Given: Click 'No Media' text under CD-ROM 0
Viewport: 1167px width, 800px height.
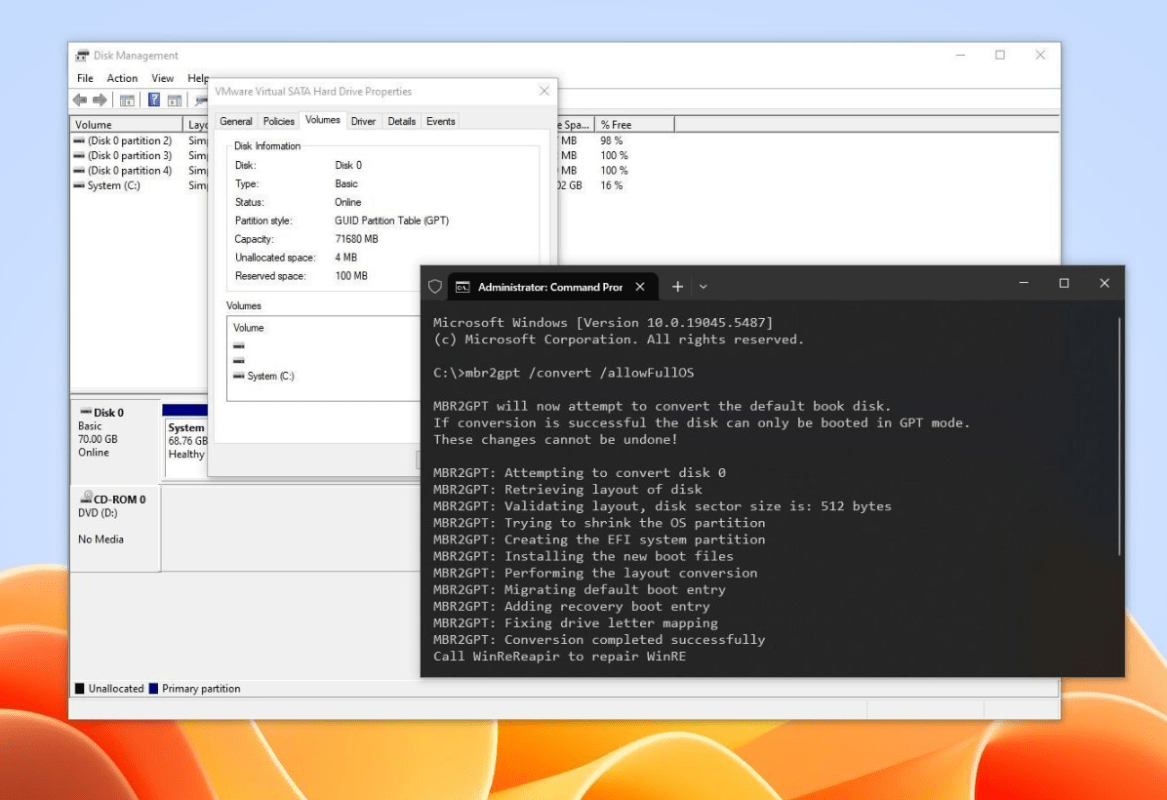Looking at the screenshot, I should point(100,539).
